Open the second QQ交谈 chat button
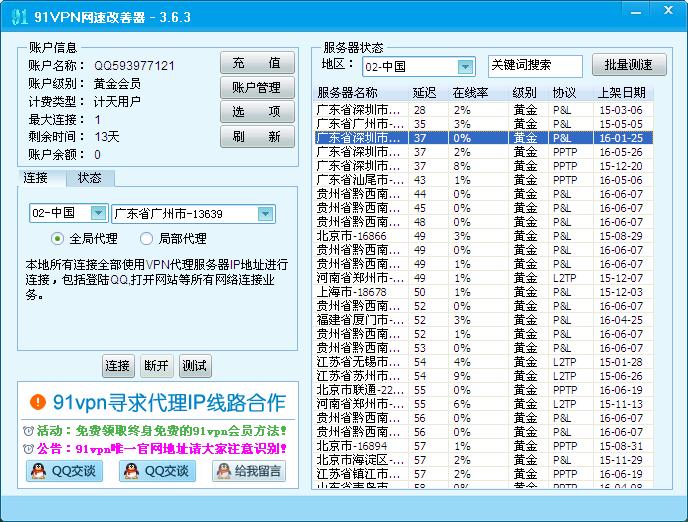The image size is (688, 522). coord(158,471)
